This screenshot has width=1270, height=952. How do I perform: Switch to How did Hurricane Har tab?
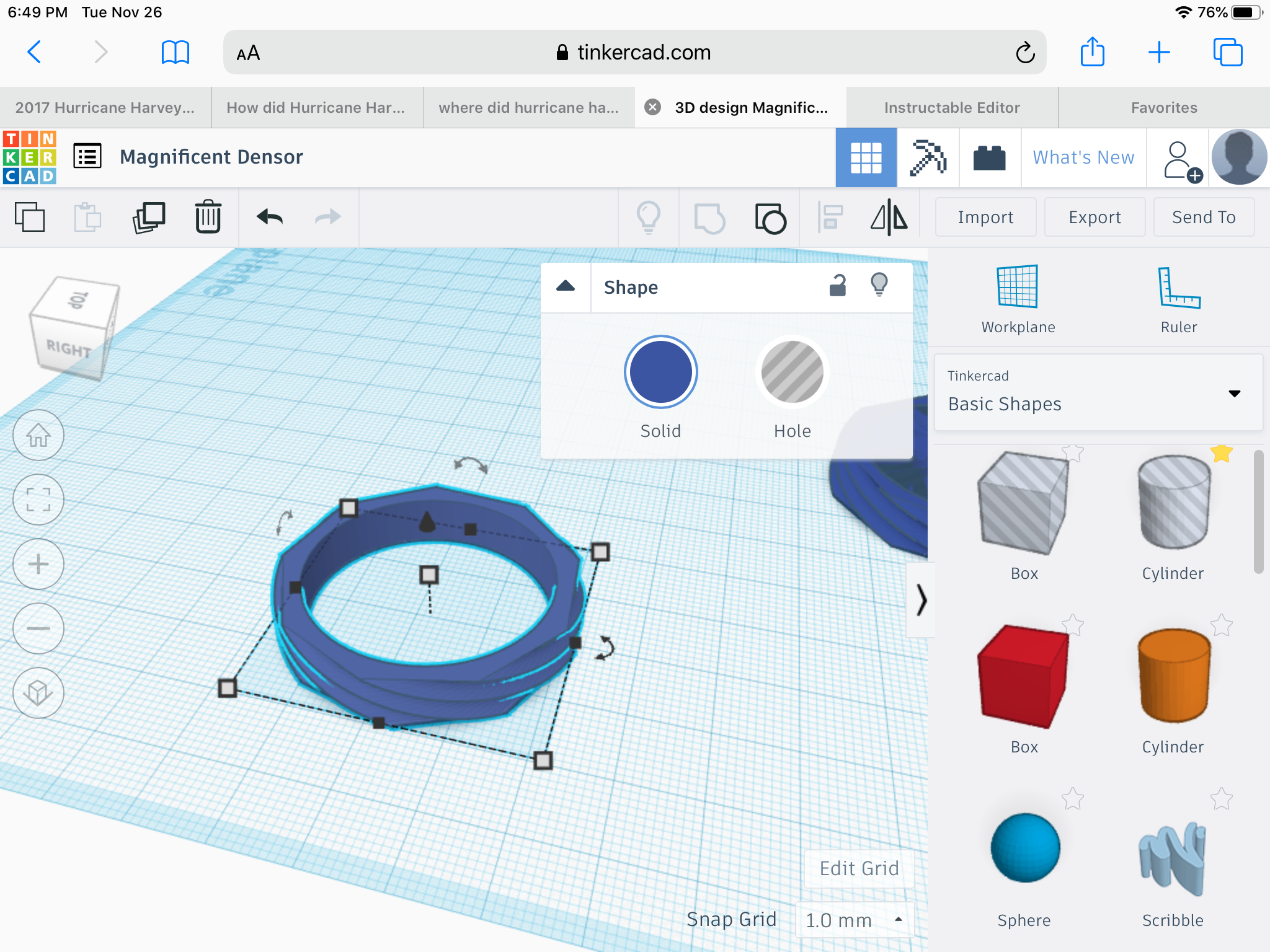[x=316, y=108]
